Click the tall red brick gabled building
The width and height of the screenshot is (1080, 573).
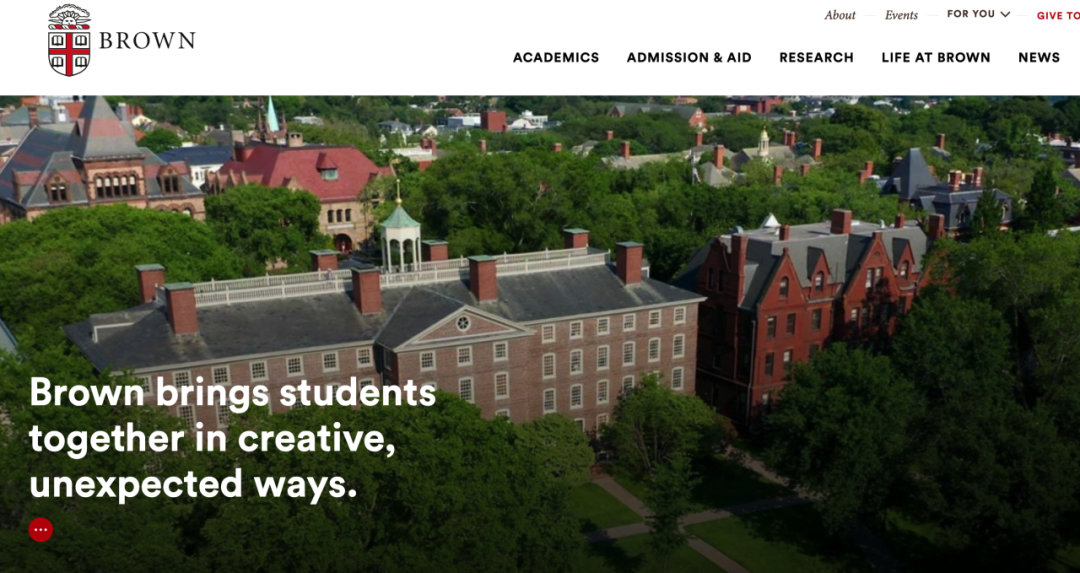[x=813, y=303]
